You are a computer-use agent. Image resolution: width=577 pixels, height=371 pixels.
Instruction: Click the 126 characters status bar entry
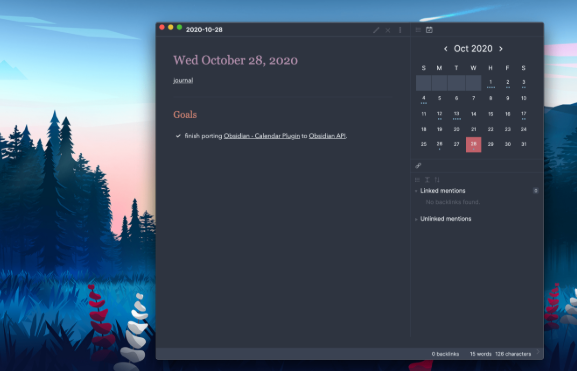pyautogui.click(x=513, y=354)
